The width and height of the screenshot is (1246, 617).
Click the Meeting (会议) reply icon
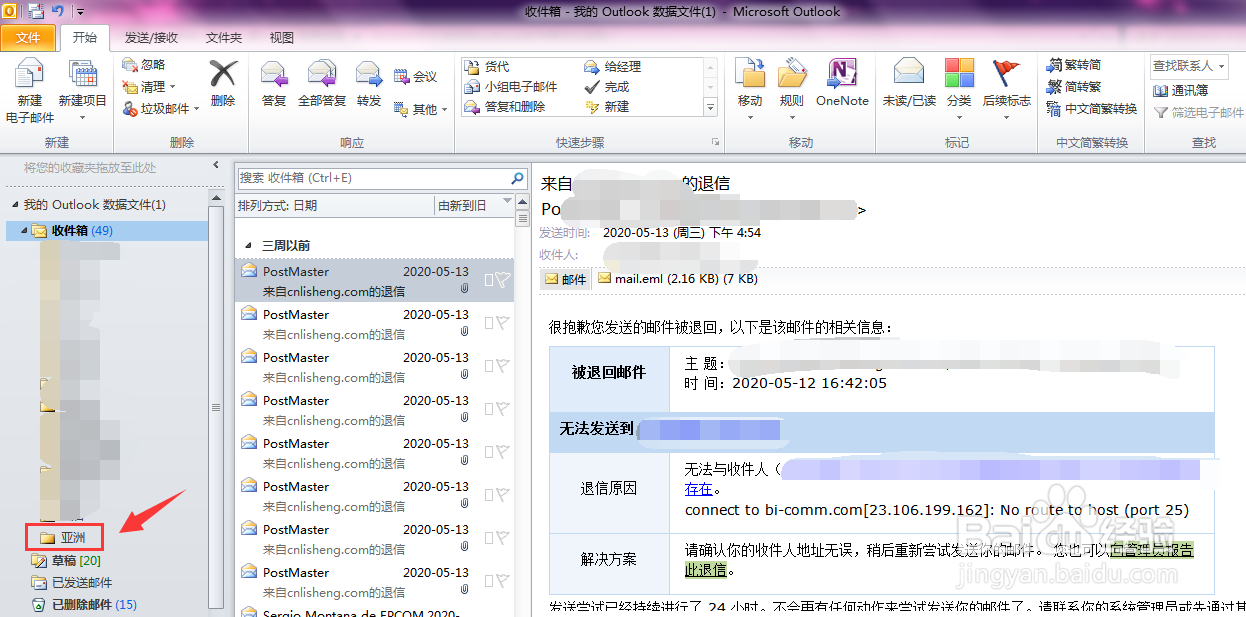[x=415, y=76]
